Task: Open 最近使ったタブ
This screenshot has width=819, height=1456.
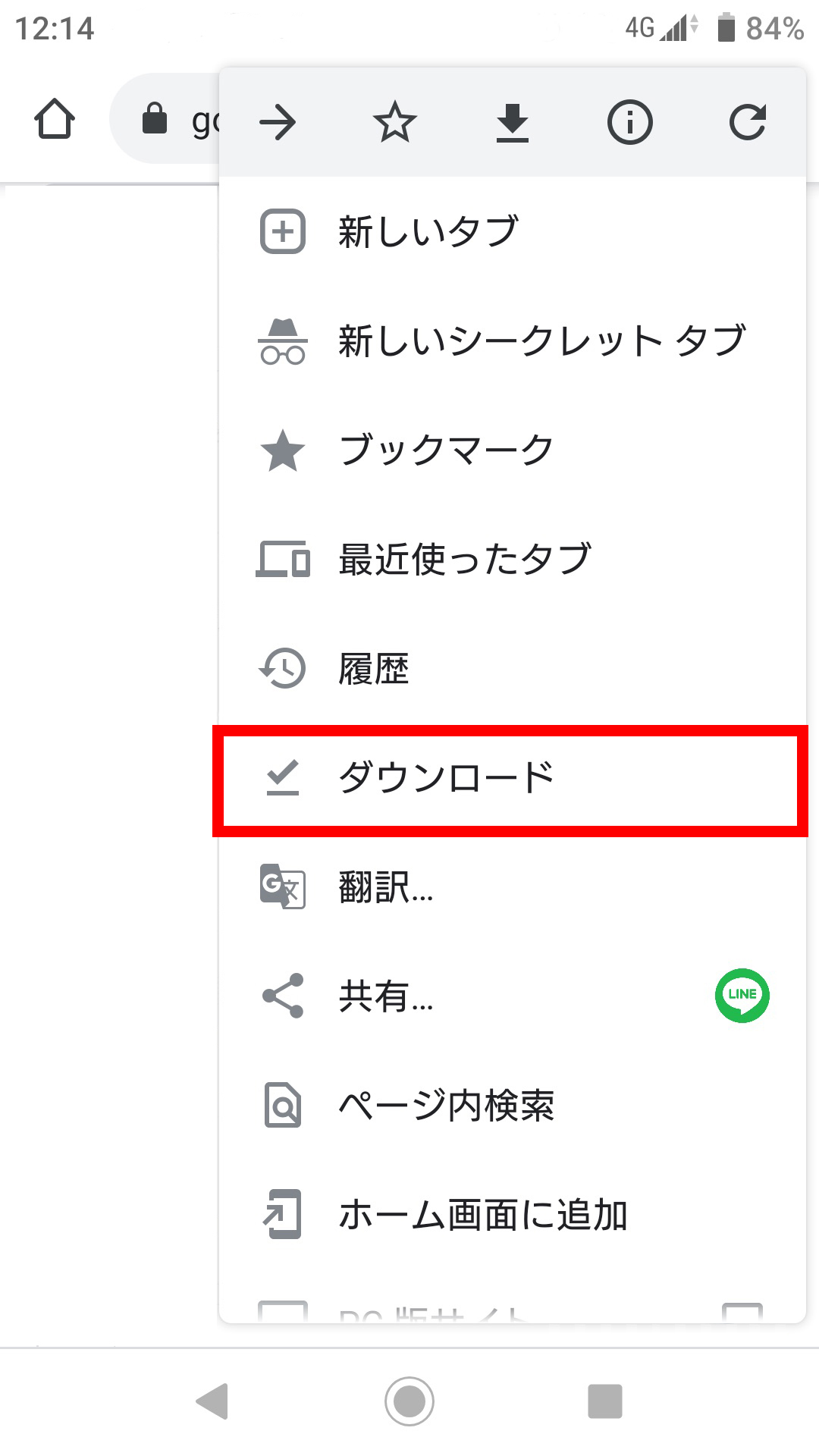Action: pyautogui.click(x=513, y=559)
